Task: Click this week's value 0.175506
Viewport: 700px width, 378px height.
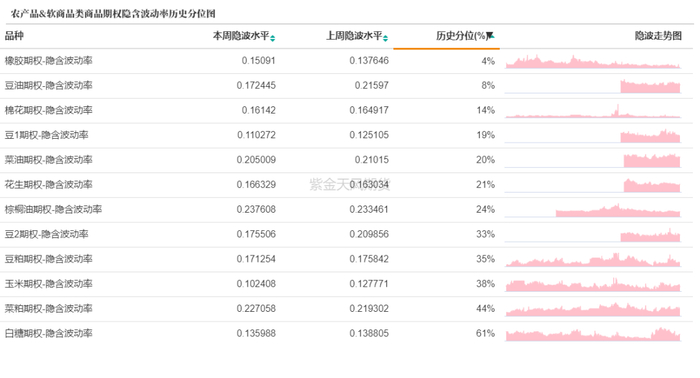Action: click(256, 234)
